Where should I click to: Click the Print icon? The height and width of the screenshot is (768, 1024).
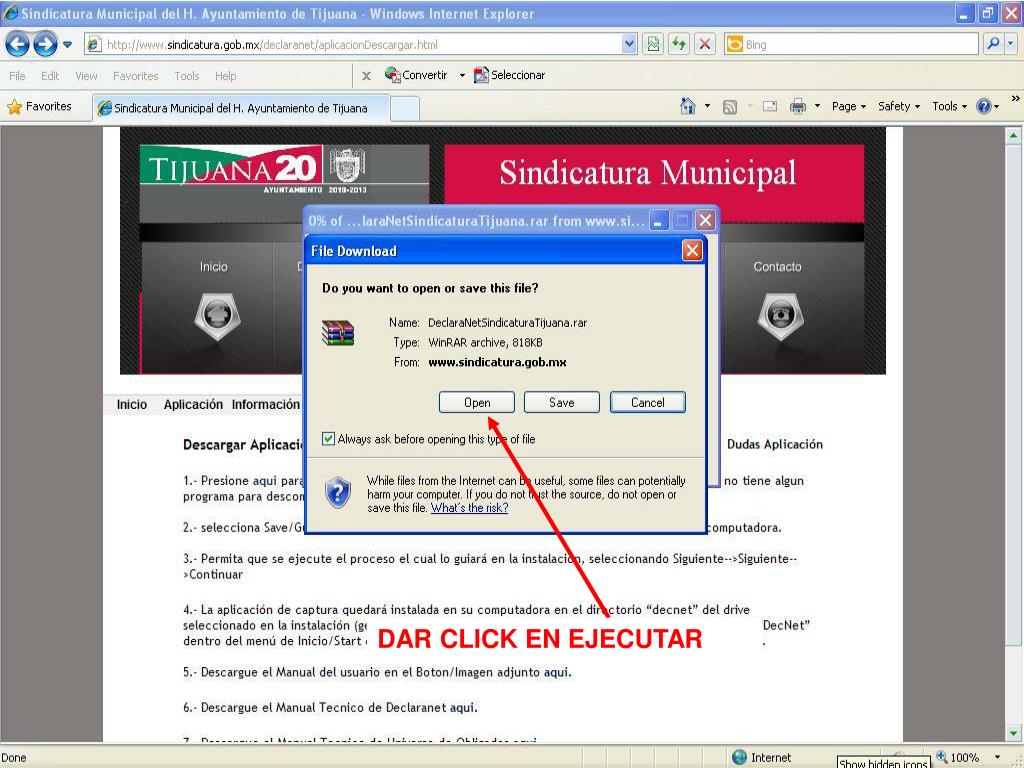[797, 106]
